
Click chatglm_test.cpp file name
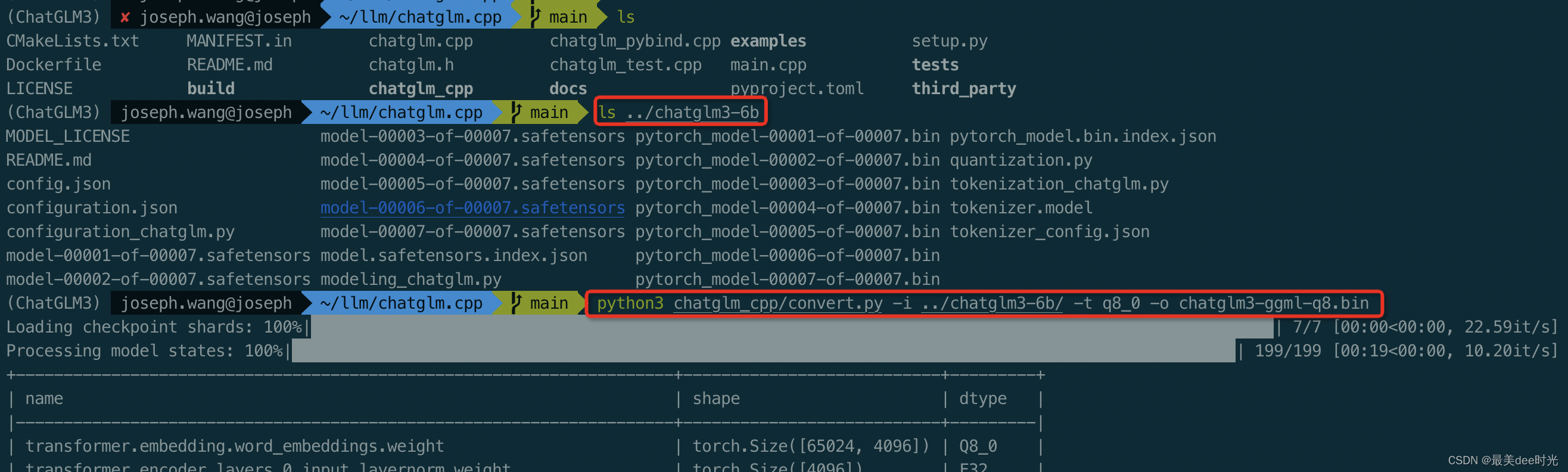click(x=625, y=64)
